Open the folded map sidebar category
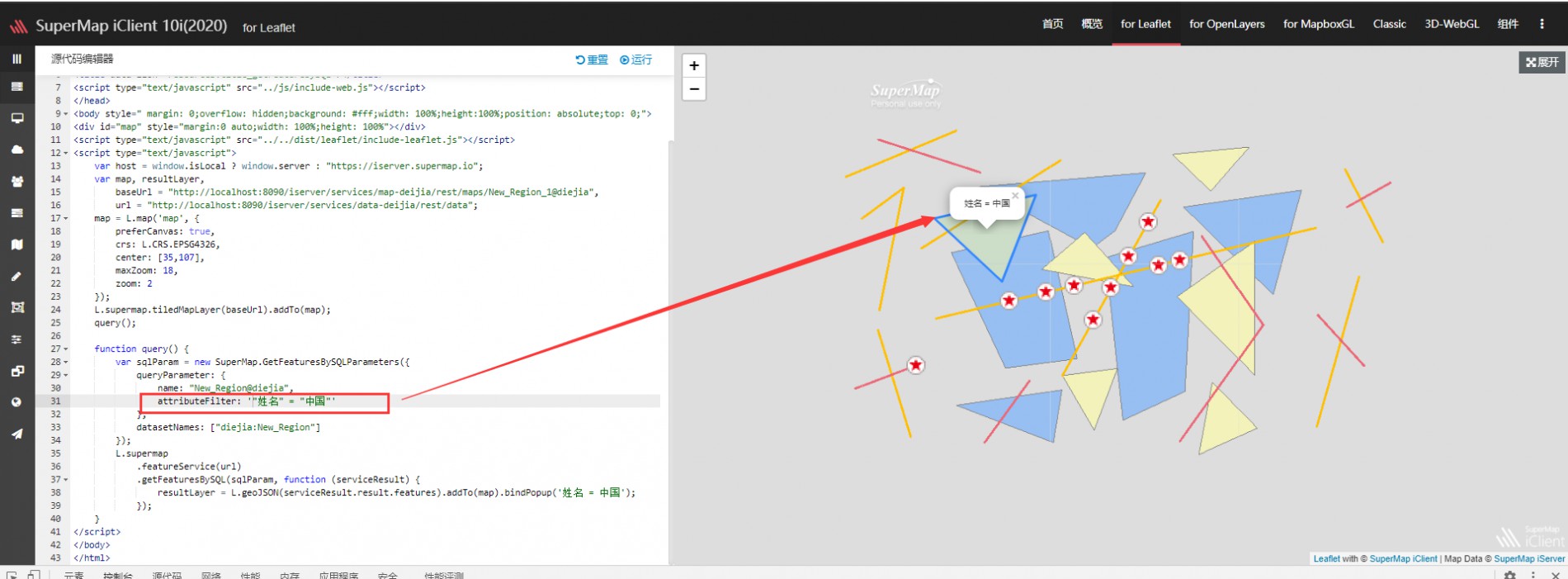This screenshot has height=579, width=1568. (17, 244)
